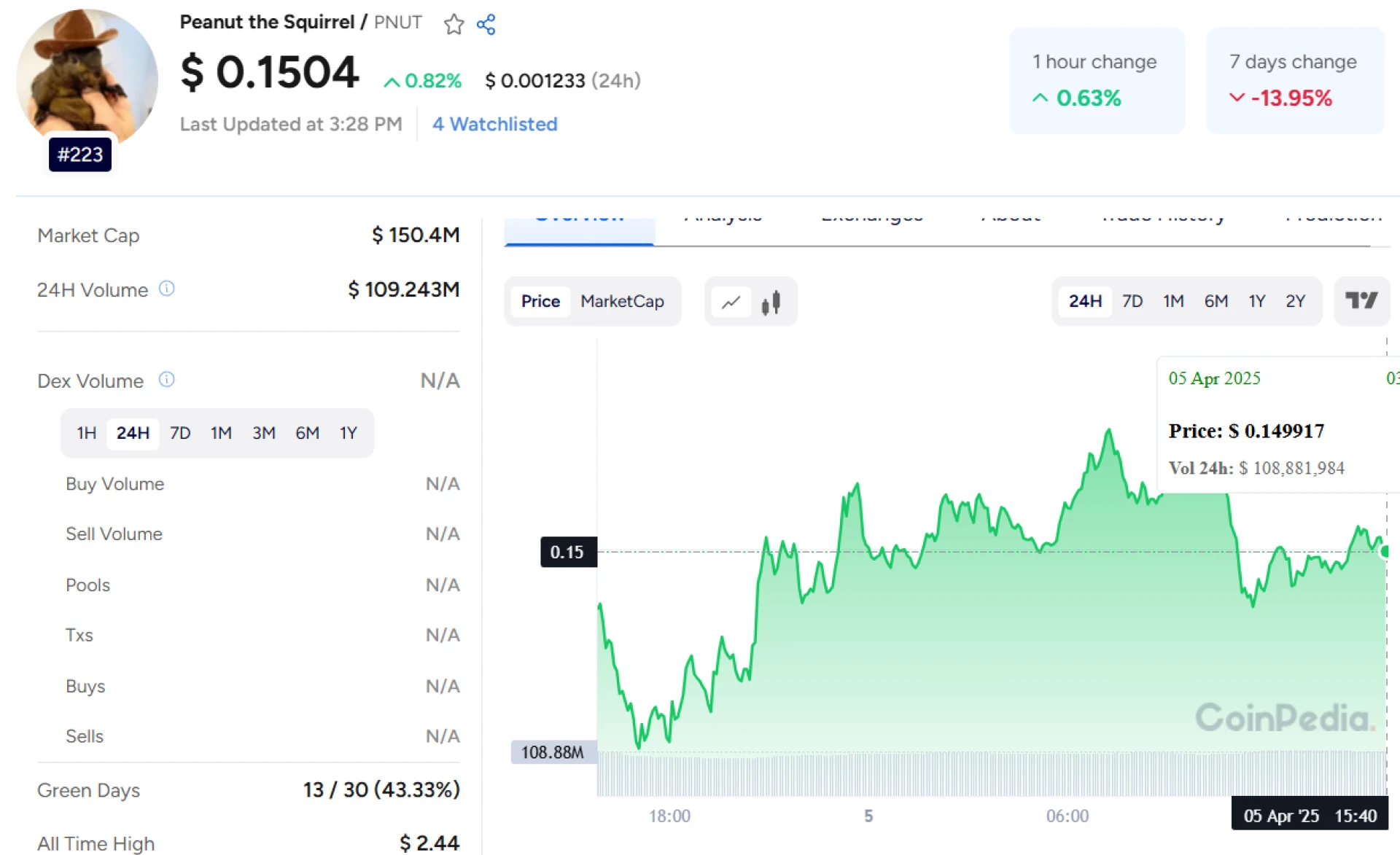Toggle chart to MarketCap view
Image resolution: width=1400 pixels, height=855 pixels.
tap(622, 301)
